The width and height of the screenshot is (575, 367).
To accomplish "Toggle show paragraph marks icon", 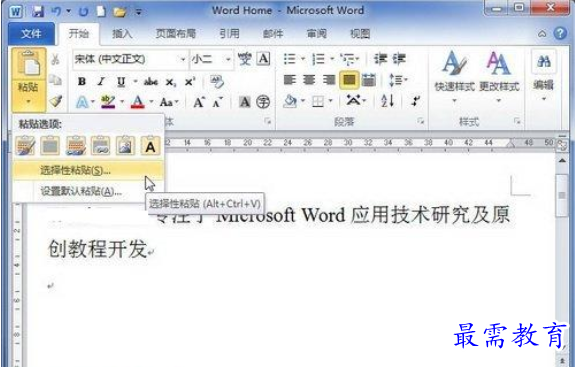I will click(x=415, y=101).
